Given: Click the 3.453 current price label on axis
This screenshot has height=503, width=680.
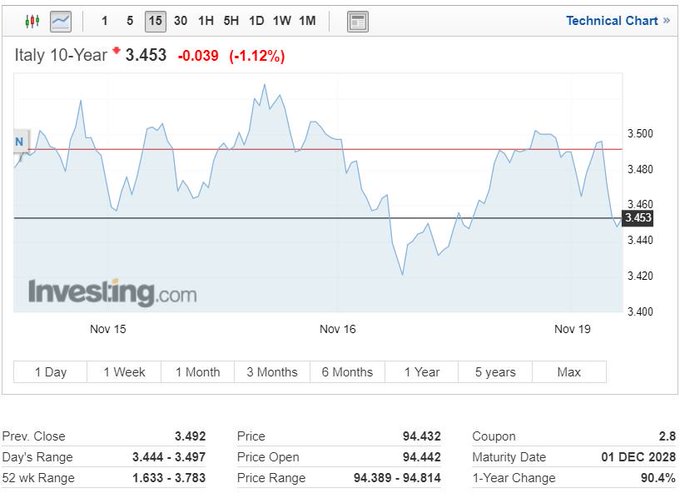Looking at the screenshot, I should 638,218.
